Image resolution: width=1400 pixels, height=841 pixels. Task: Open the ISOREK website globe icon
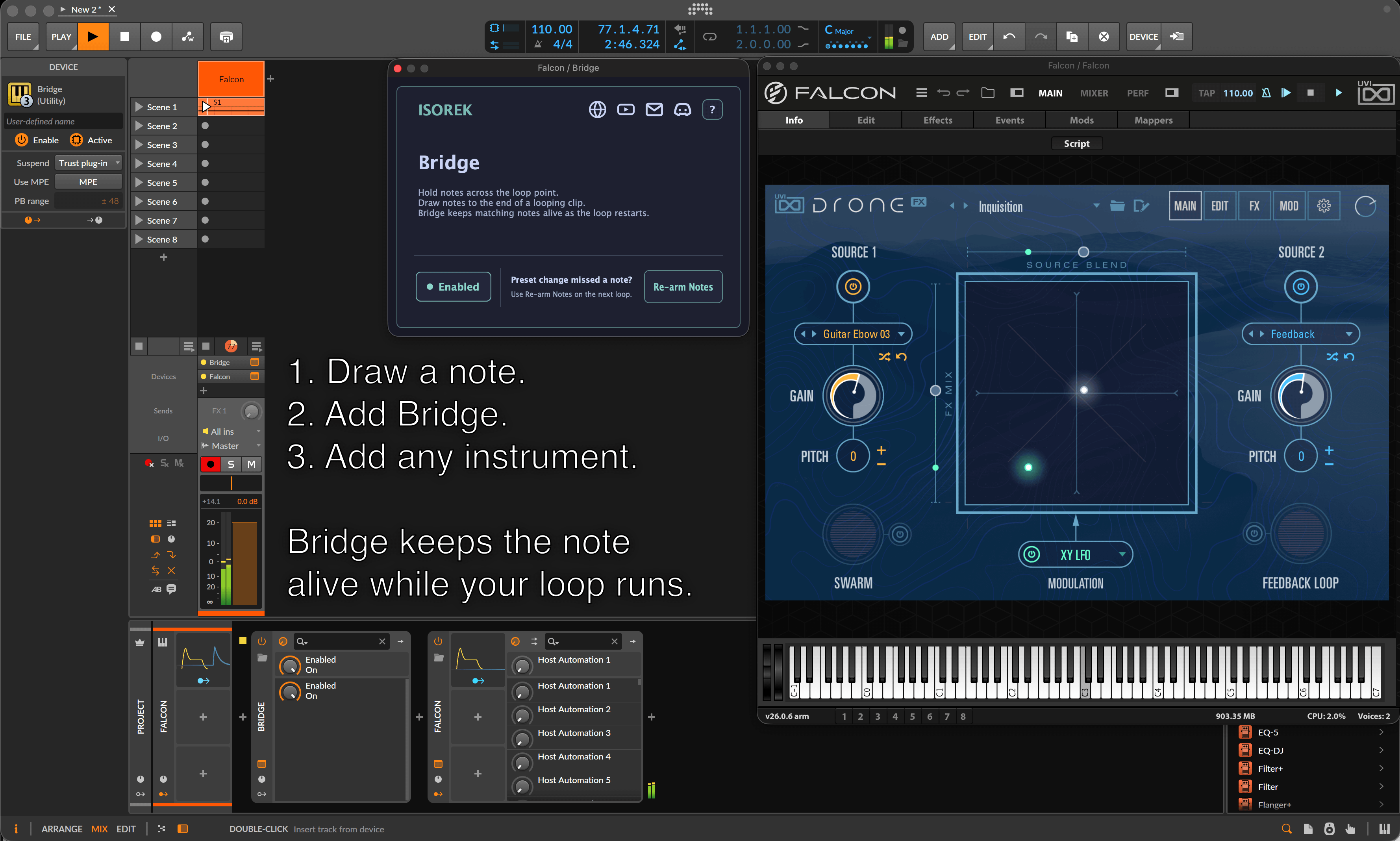tap(597, 109)
